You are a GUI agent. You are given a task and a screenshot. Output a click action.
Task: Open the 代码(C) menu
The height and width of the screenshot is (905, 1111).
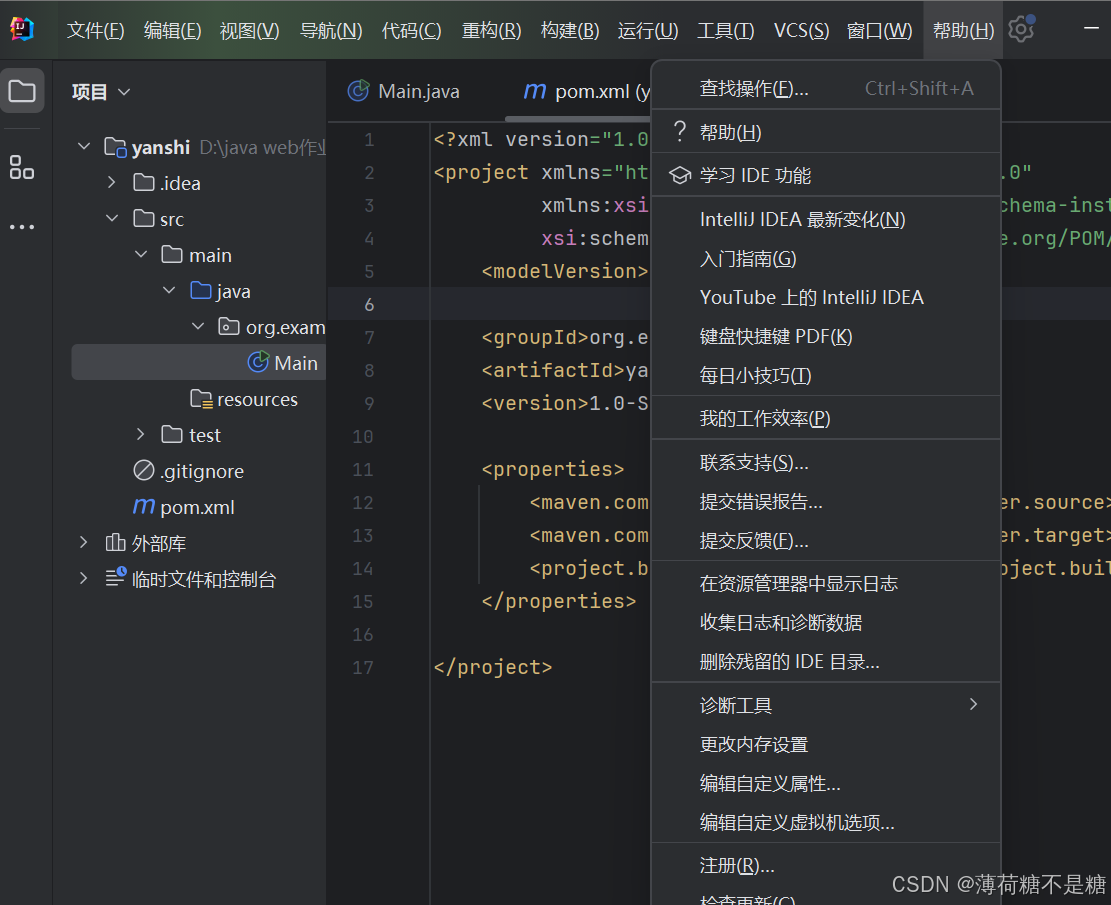(412, 30)
